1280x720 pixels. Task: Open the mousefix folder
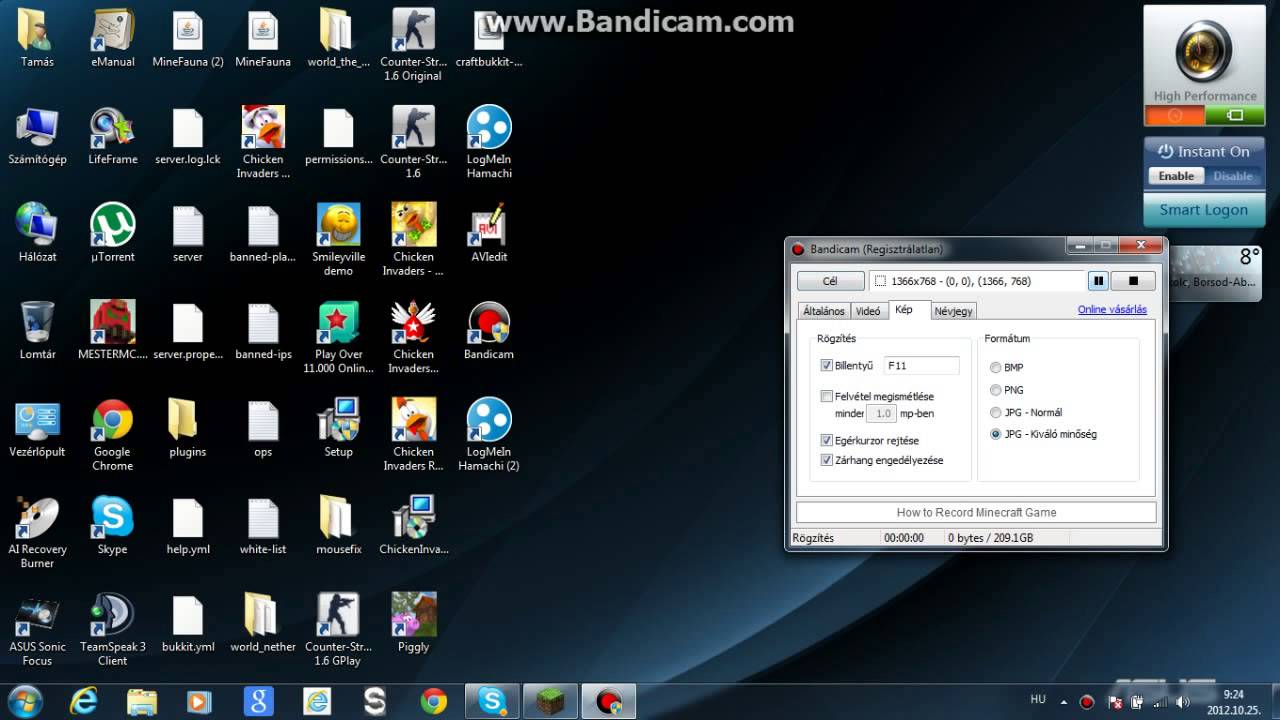[338, 525]
